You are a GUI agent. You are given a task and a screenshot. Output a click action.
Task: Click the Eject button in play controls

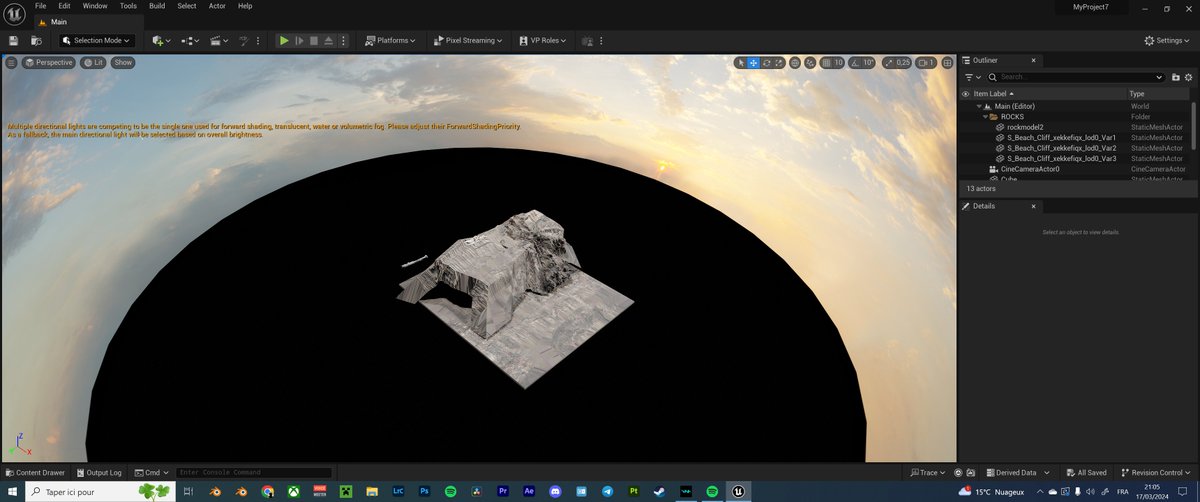click(329, 41)
